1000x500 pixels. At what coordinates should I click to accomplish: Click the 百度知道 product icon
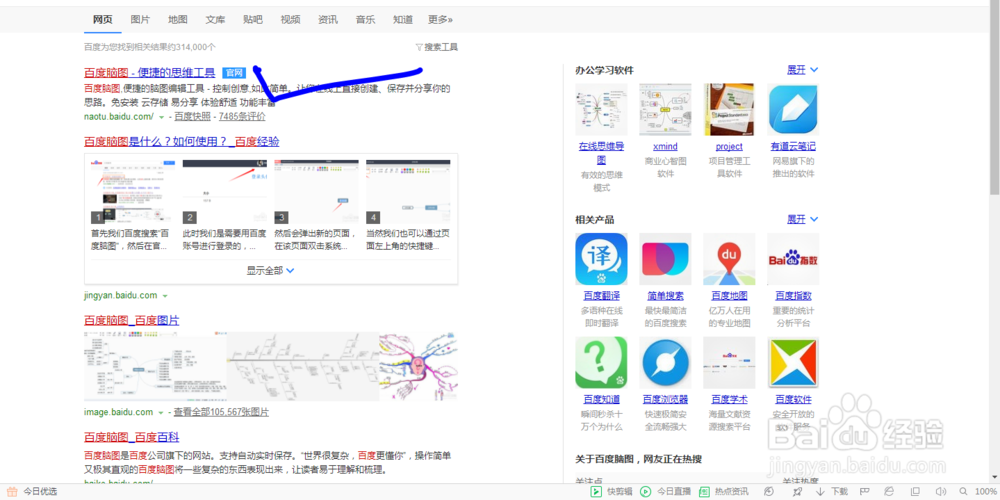coord(601,362)
